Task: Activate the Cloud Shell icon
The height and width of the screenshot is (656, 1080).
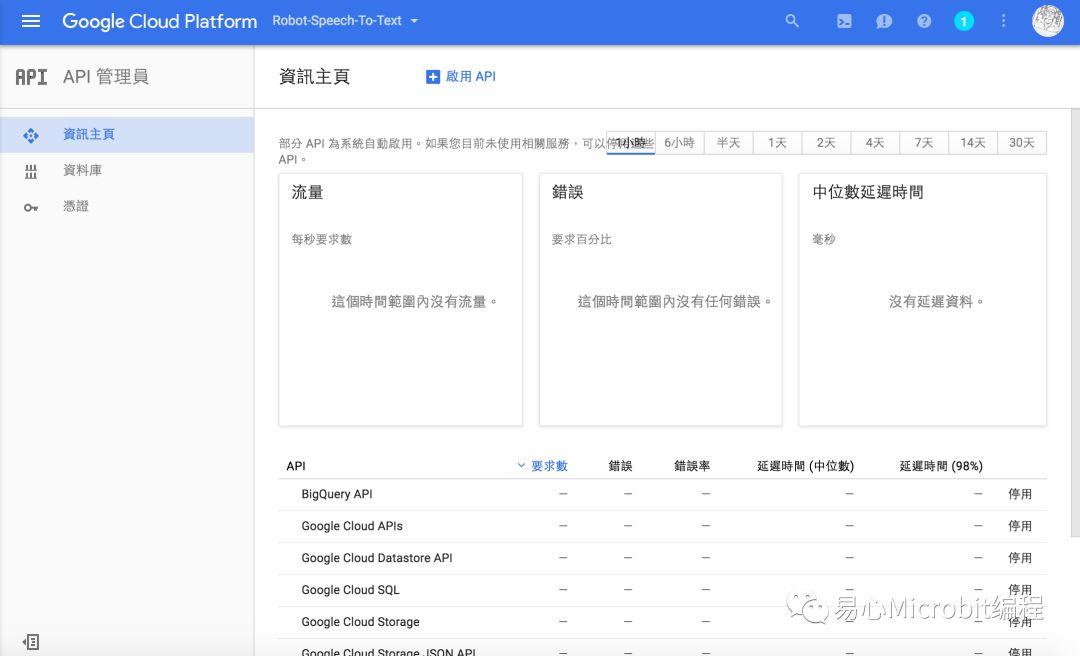Action: click(x=844, y=21)
